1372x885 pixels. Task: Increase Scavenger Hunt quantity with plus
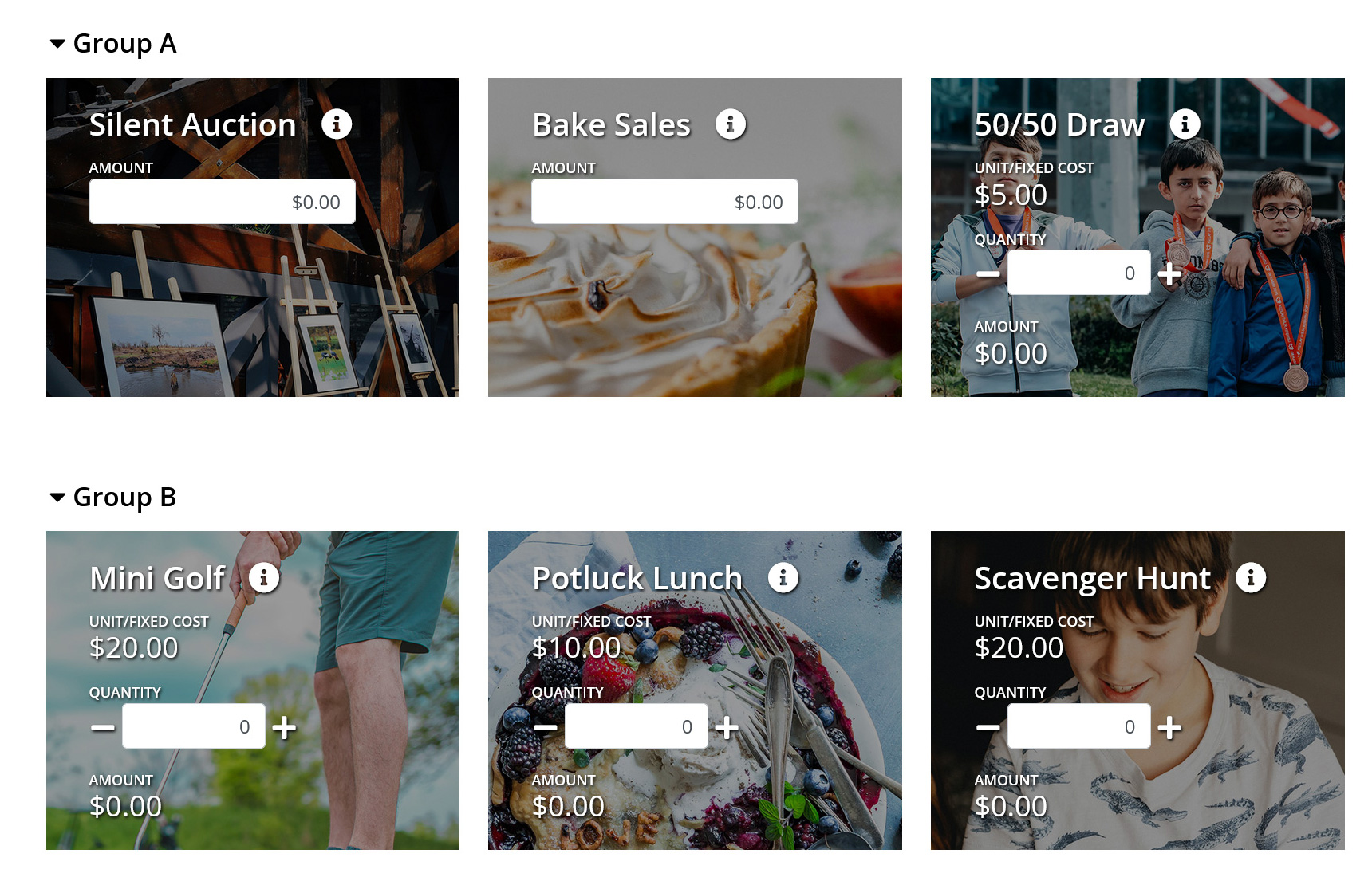1169,727
